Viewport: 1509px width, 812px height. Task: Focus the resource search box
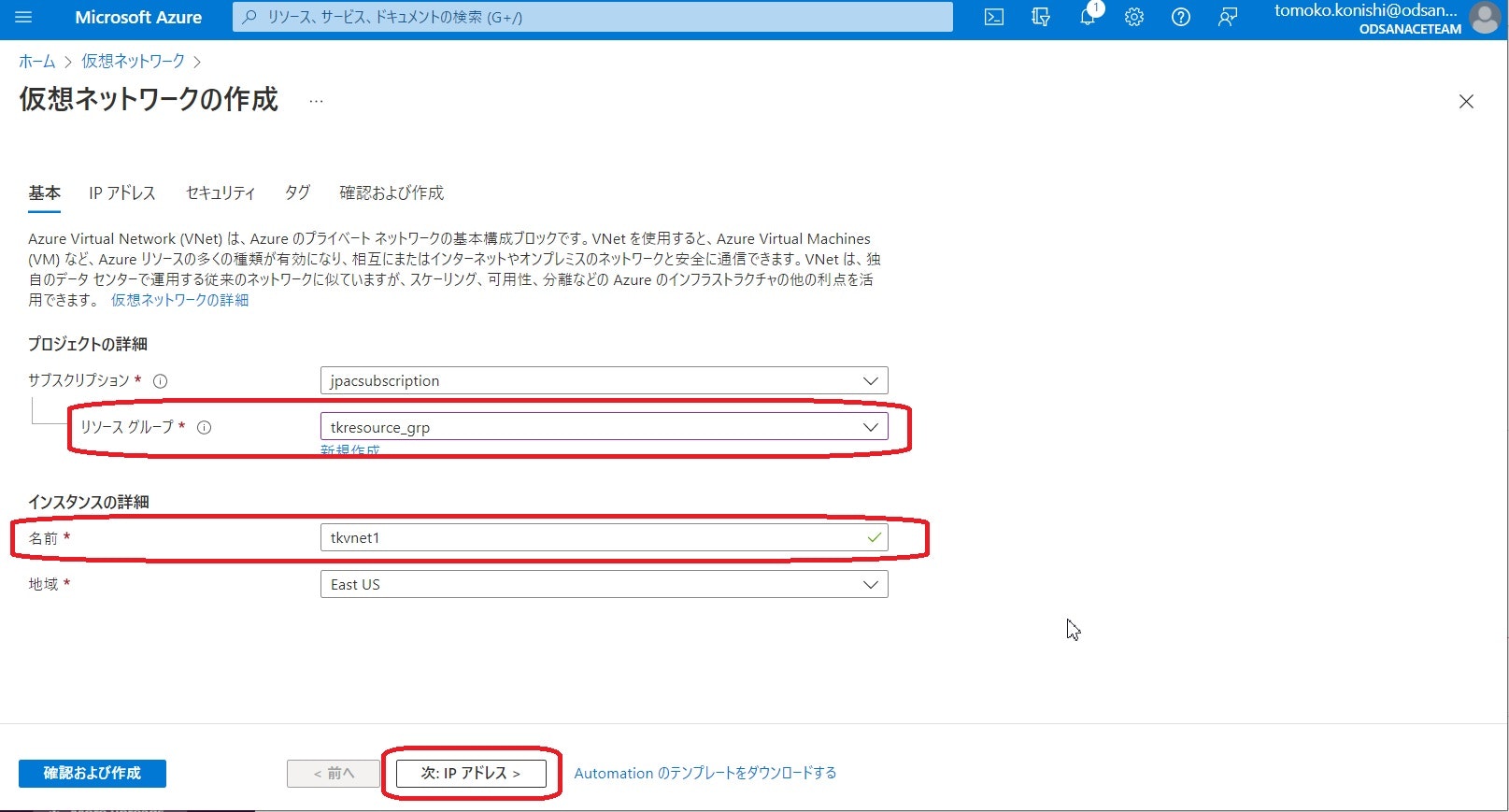tap(592, 17)
